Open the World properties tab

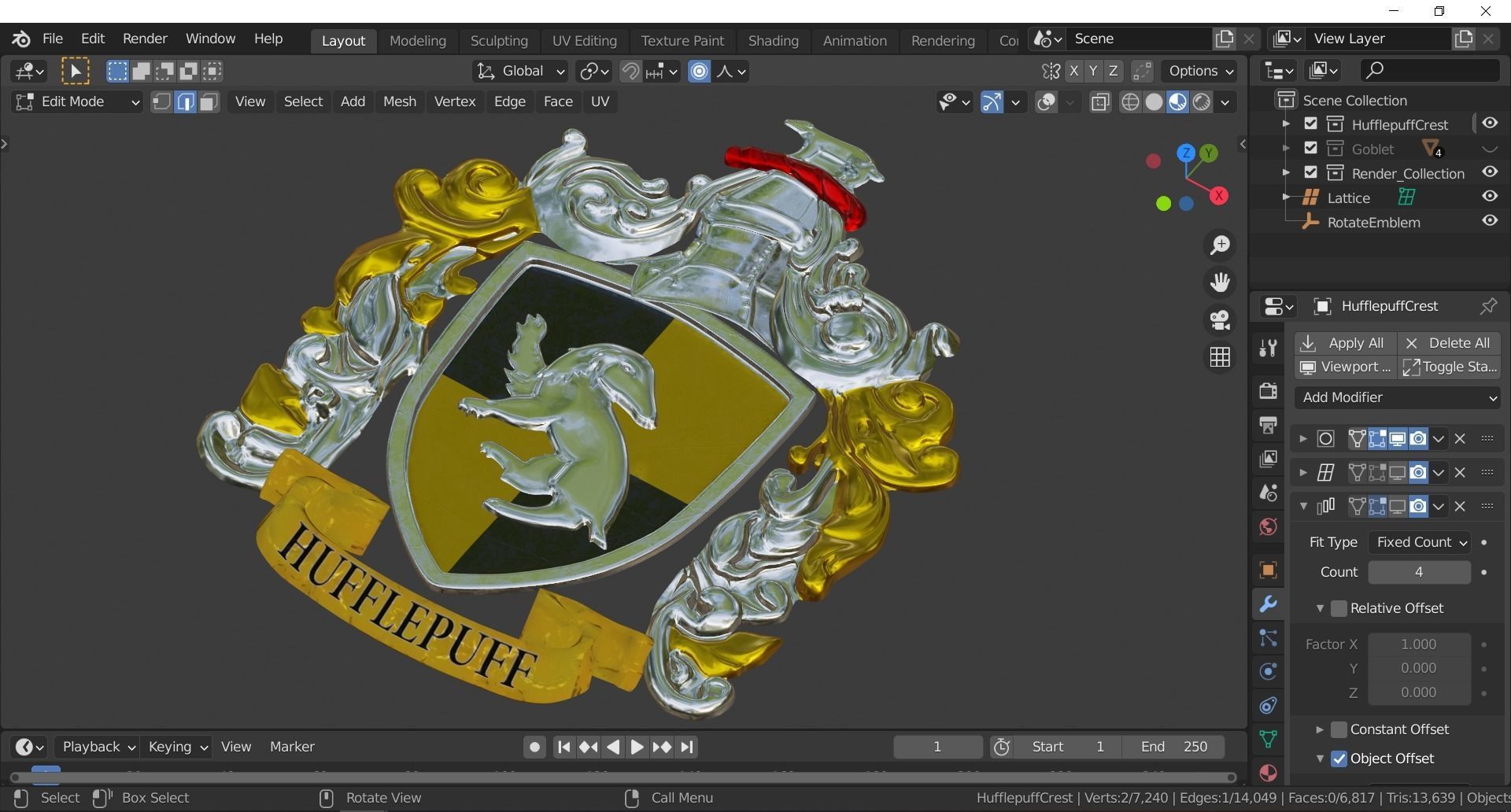(x=1268, y=526)
